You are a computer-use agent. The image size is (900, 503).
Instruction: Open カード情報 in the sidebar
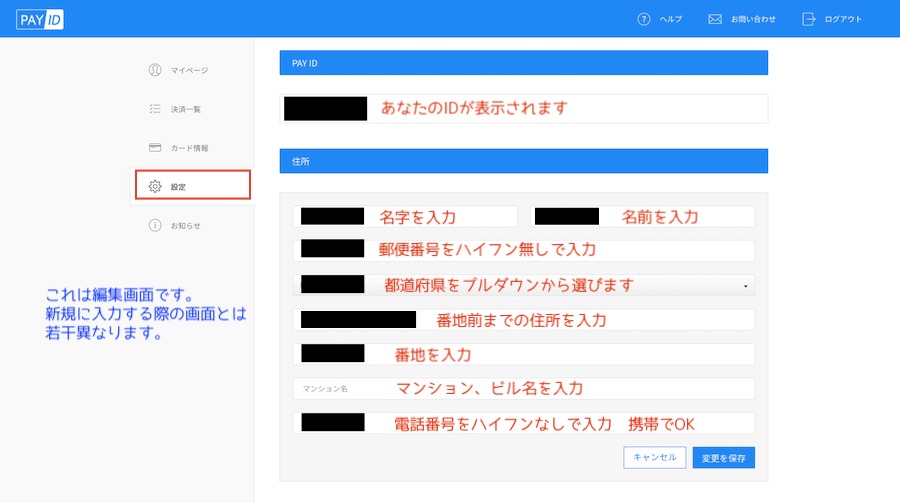click(189, 148)
